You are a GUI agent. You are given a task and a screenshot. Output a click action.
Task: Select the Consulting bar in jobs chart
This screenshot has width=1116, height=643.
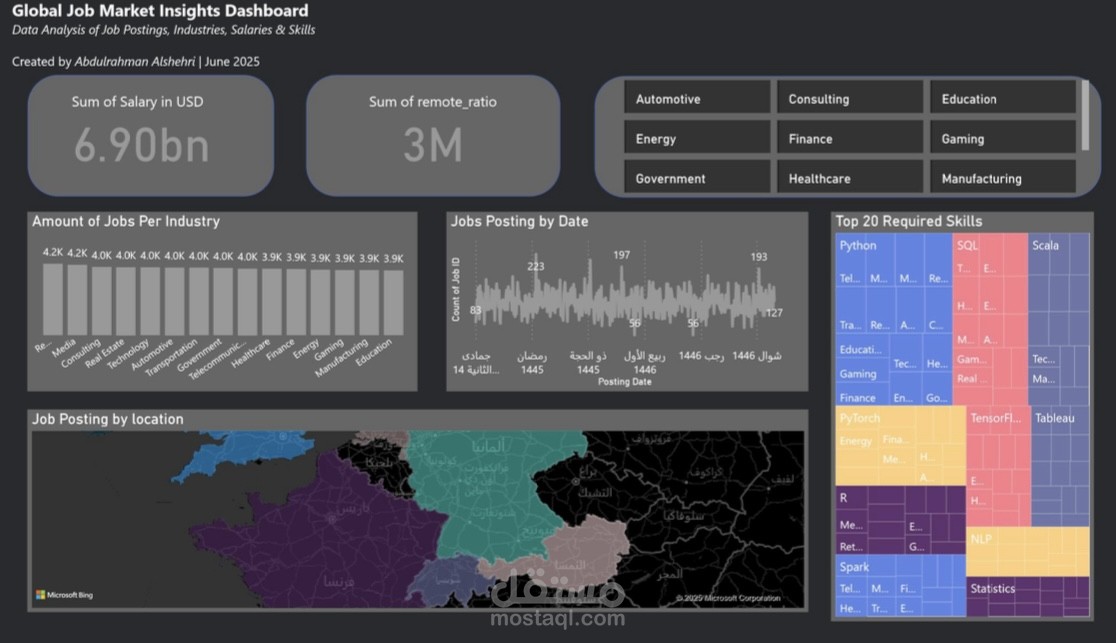click(x=101, y=301)
